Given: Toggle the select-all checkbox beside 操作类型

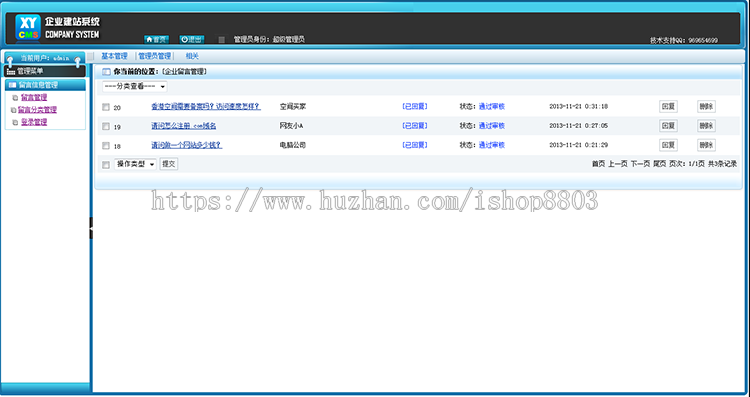Looking at the screenshot, I should point(106,165).
